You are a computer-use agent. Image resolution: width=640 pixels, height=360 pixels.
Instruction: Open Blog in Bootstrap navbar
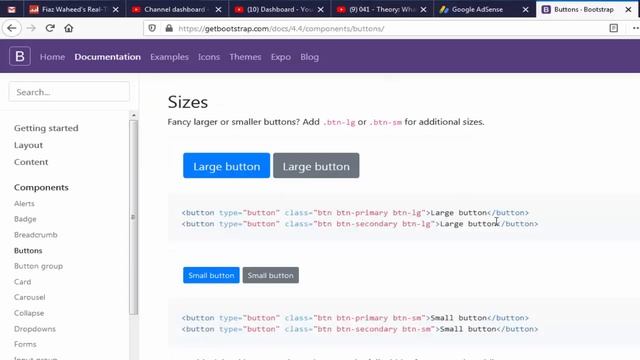(309, 57)
